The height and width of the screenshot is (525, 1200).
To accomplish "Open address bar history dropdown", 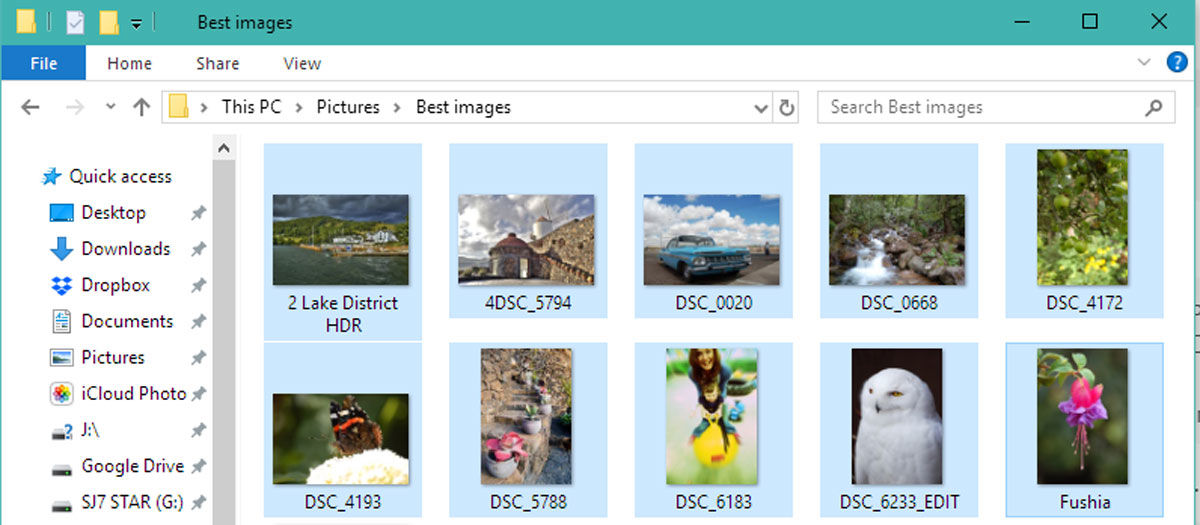I will click(x=760, y=107).
